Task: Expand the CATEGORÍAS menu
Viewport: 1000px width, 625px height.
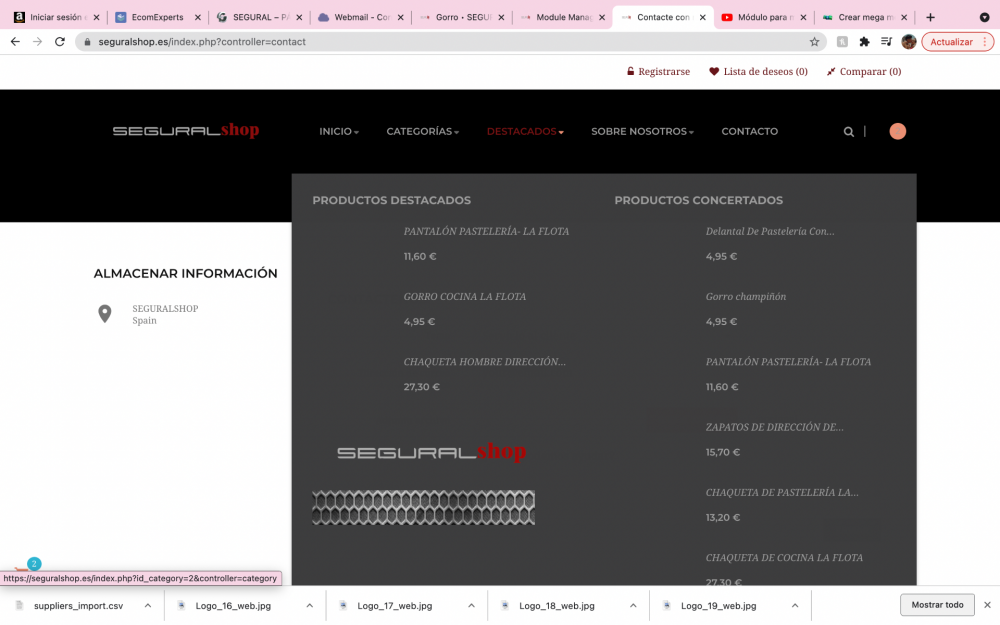Action: click(422, 131)
